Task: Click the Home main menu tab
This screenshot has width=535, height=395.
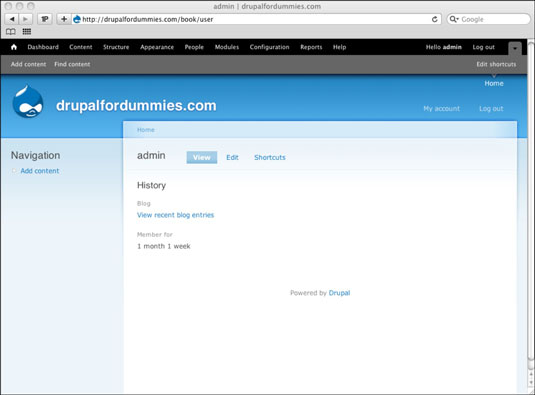Action: (x=494, y=83)
